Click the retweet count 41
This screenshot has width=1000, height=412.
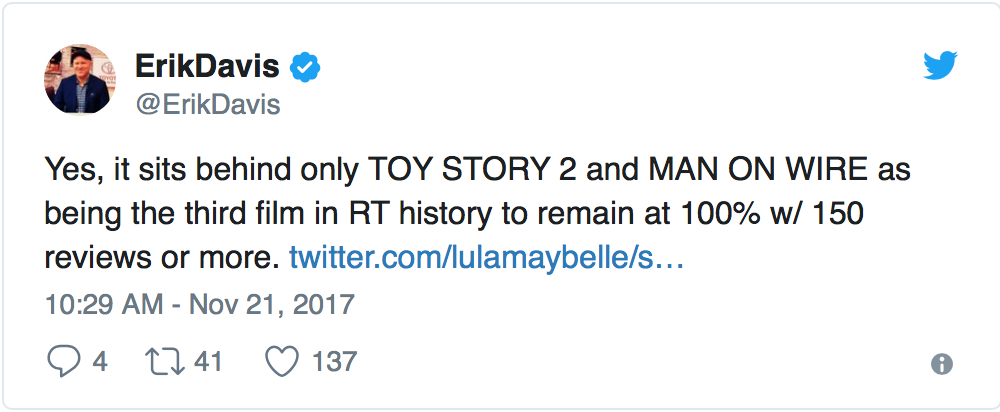207,361
